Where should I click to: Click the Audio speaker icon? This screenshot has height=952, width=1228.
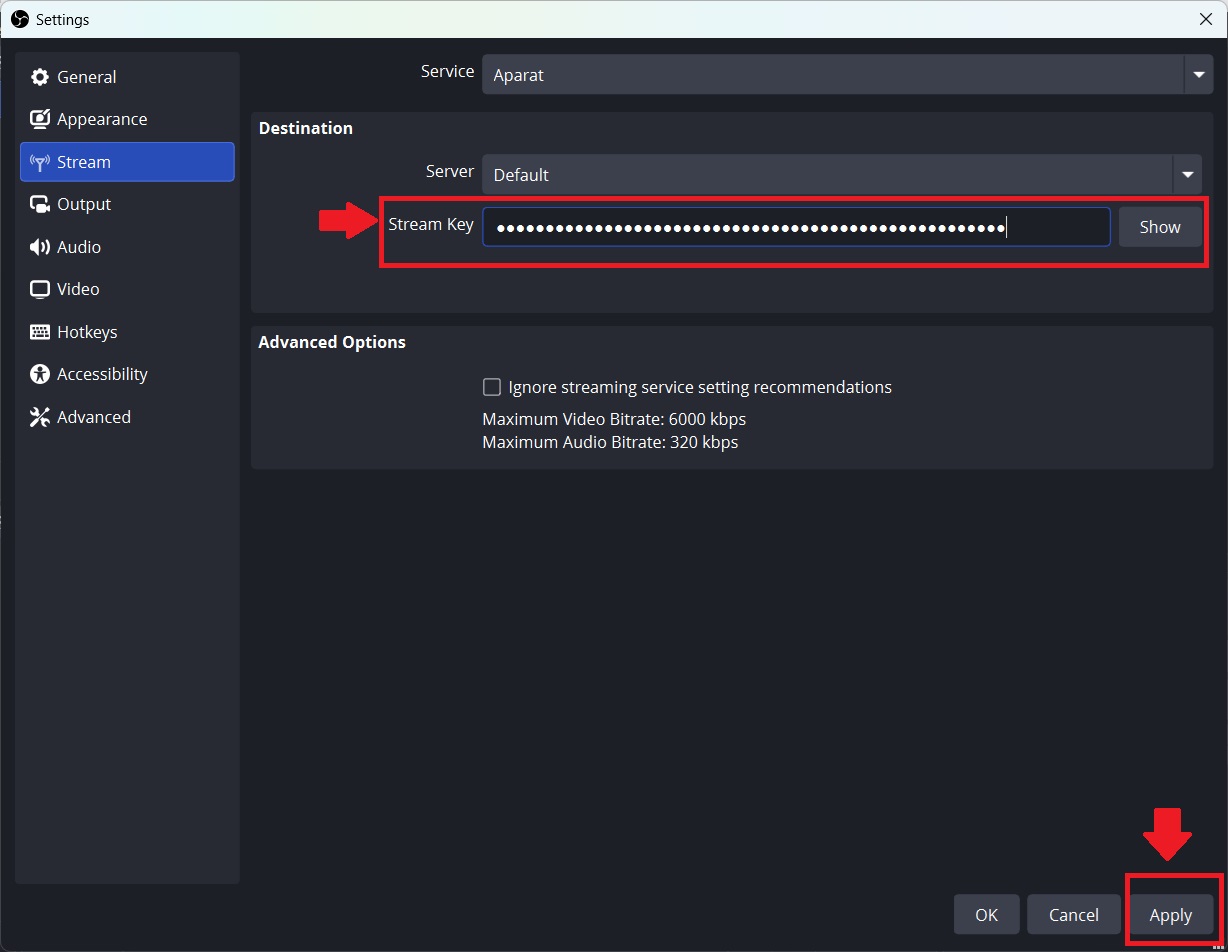pos(40,247)
